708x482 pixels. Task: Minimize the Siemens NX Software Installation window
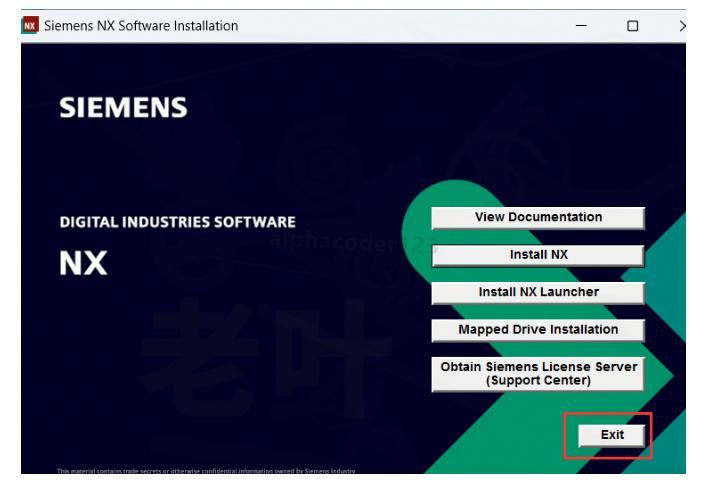tap(581, 26)
